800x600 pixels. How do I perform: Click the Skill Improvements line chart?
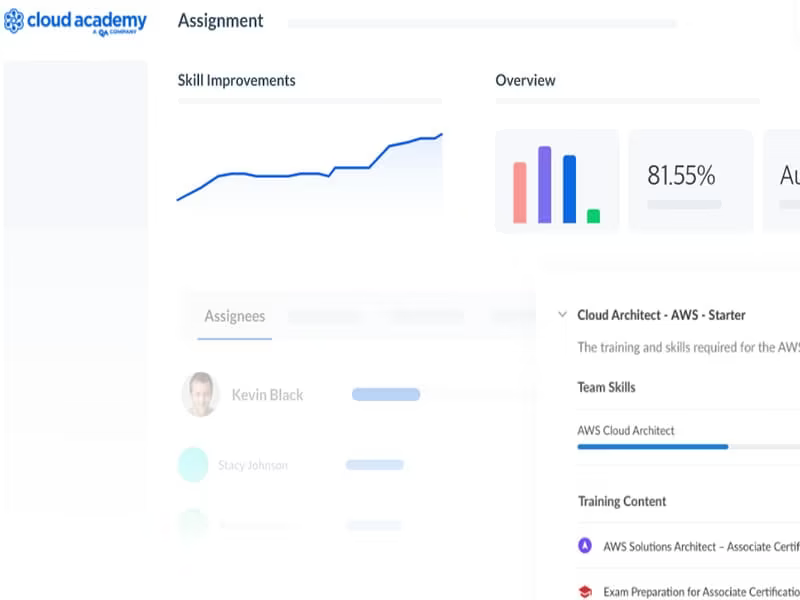310,171
